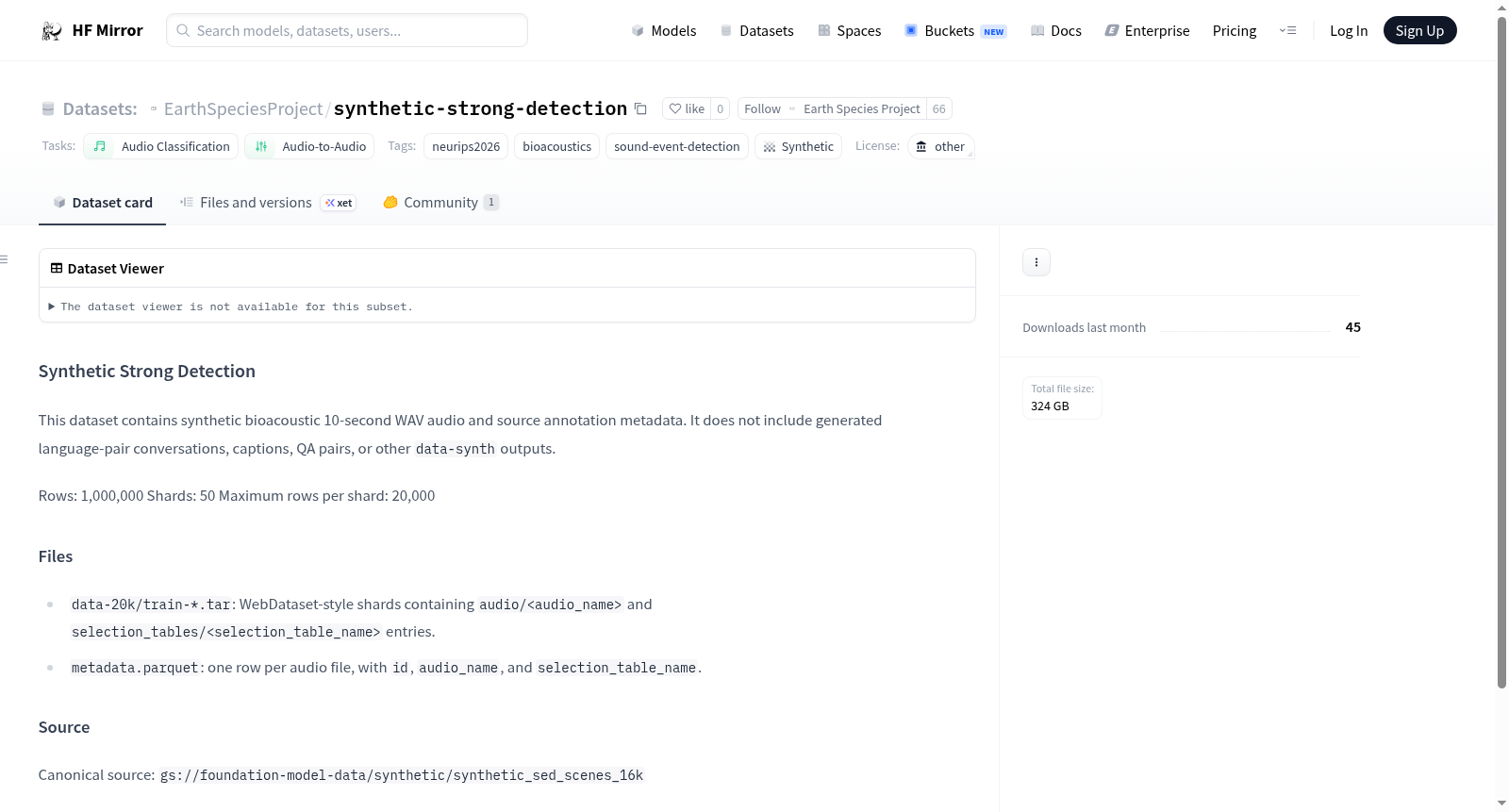Toggle the table of contents icon at left edge
Image resolution: width=1509 pixels, height=812 pixels.
[5, 259]
